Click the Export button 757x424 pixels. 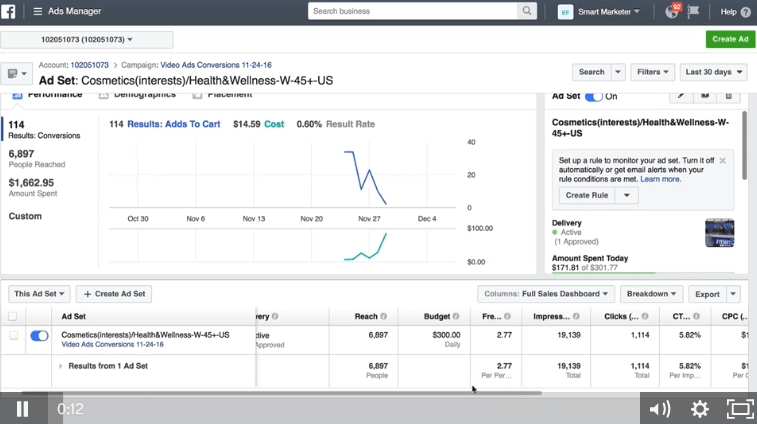click(x=707, y=294)
